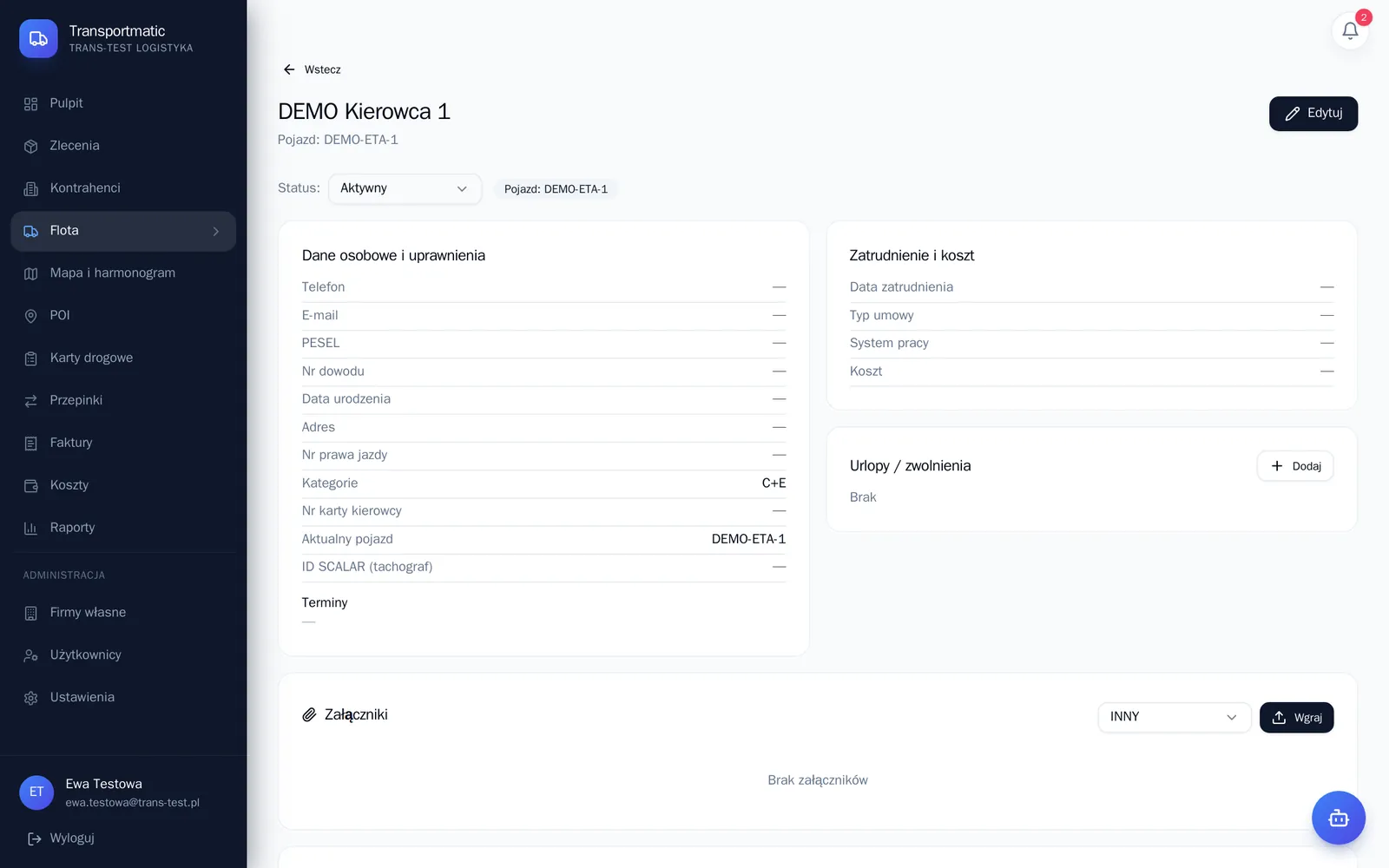The height and width of the screenshot is (868, 1389).
Task: Click the Firmy własne building icon
Action: pyautogui.click(x=31, y=614)
